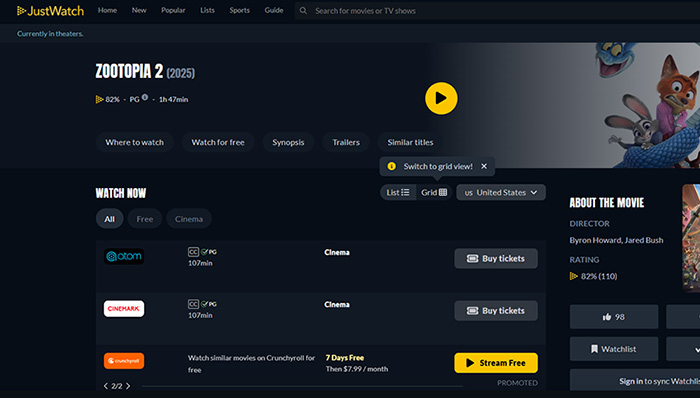This screenshot has width=700, height=398.
Task: Jump to Where to watch section
Action: (135, 142)
